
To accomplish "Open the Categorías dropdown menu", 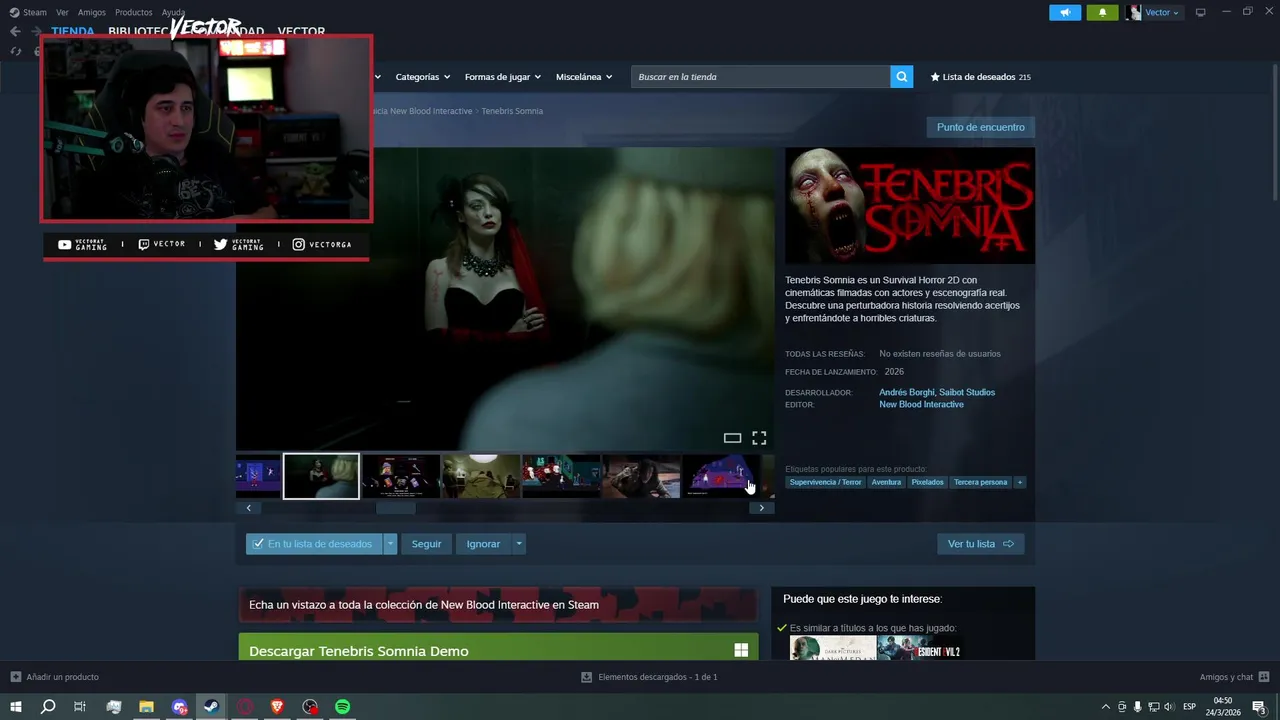I will [x=422, y=77].
